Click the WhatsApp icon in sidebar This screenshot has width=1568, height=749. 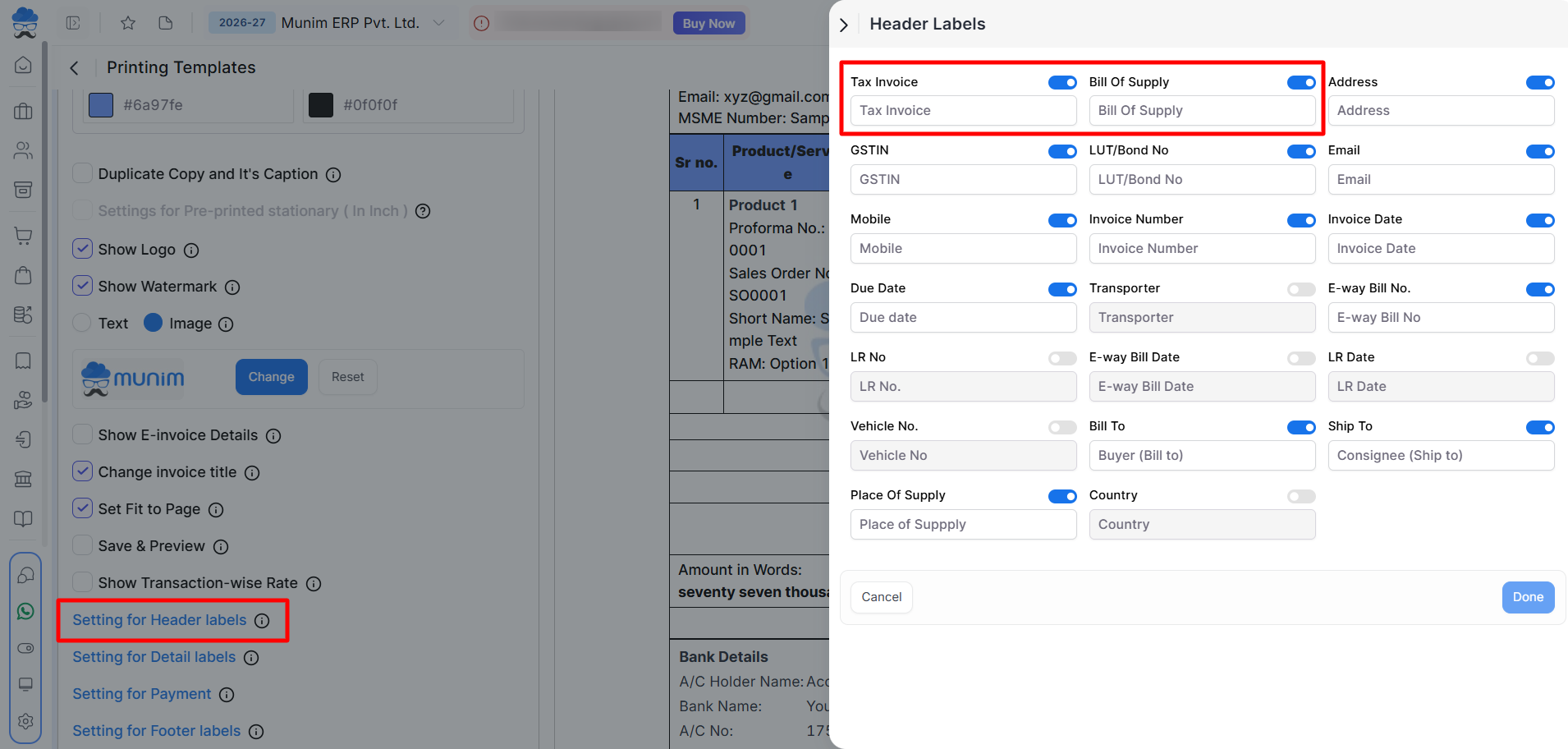(x=25, y=611)
